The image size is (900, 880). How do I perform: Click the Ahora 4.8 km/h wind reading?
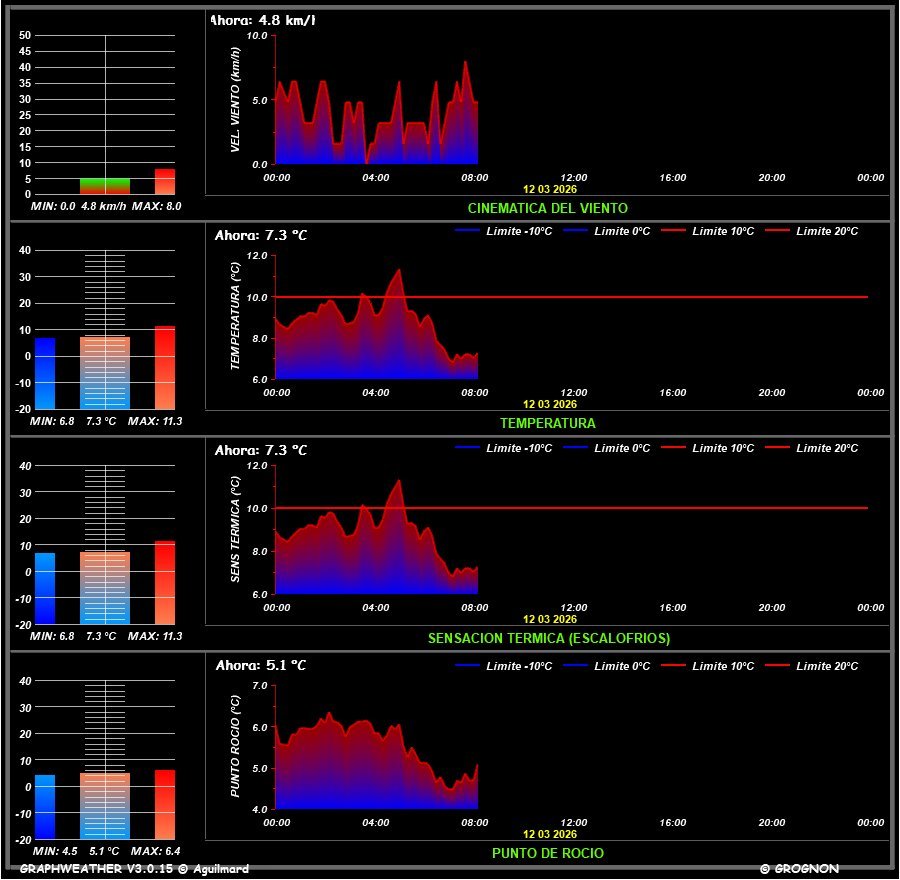tap(264, 20)
